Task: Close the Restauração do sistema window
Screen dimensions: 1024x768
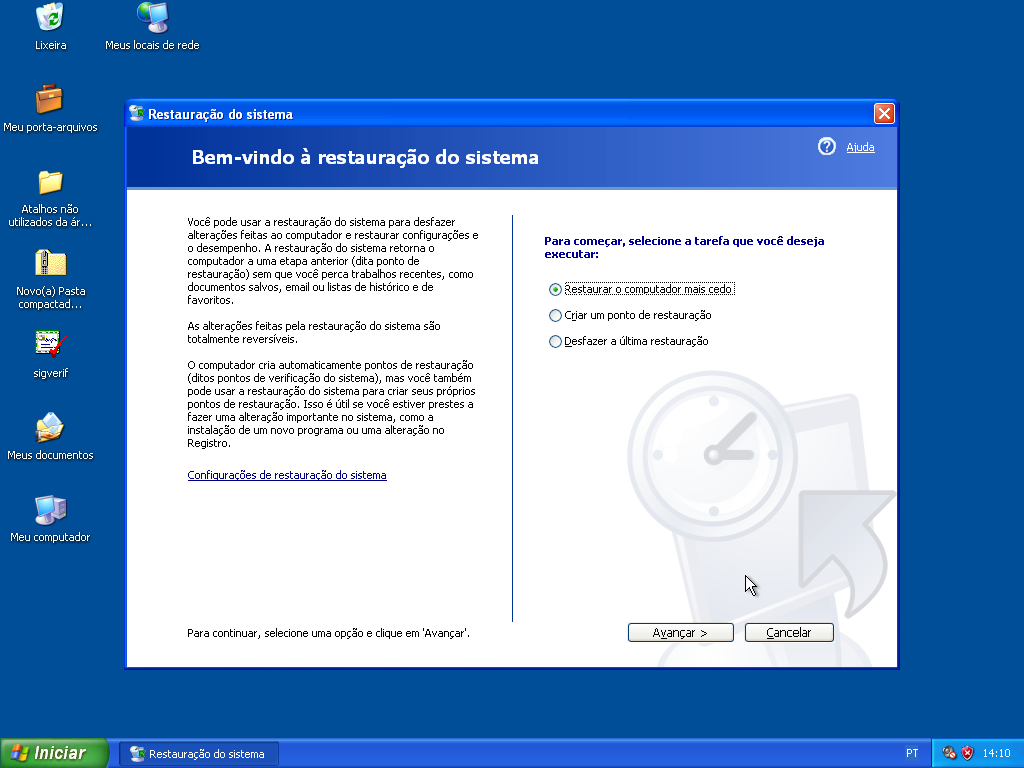Action: pos(884,114)
